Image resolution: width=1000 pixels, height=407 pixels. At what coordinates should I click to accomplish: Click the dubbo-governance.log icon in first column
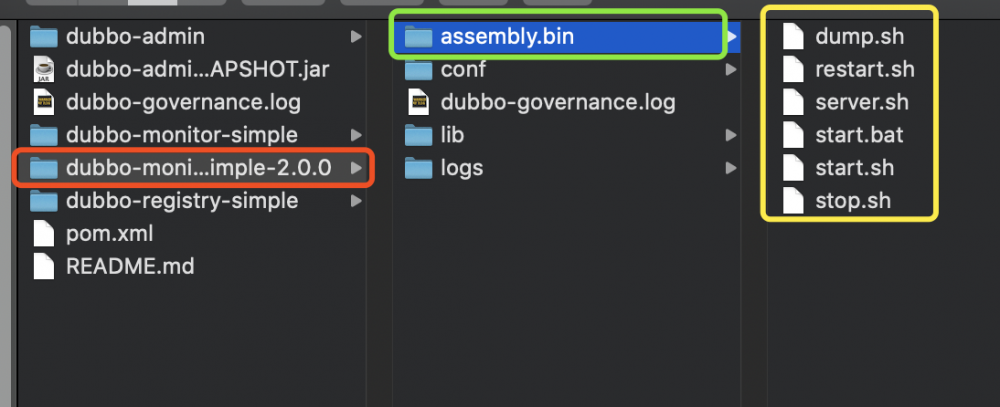coord(44,102)
